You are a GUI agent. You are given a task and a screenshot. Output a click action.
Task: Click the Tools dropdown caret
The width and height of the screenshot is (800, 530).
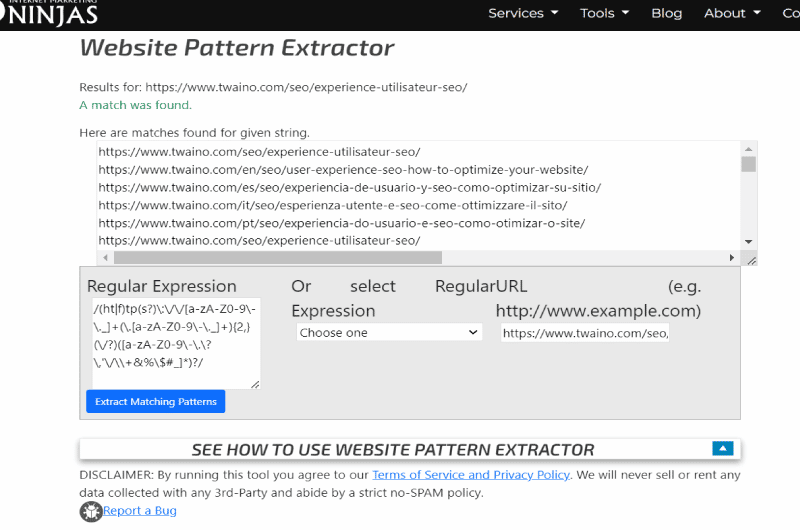[x=625, y=13]
